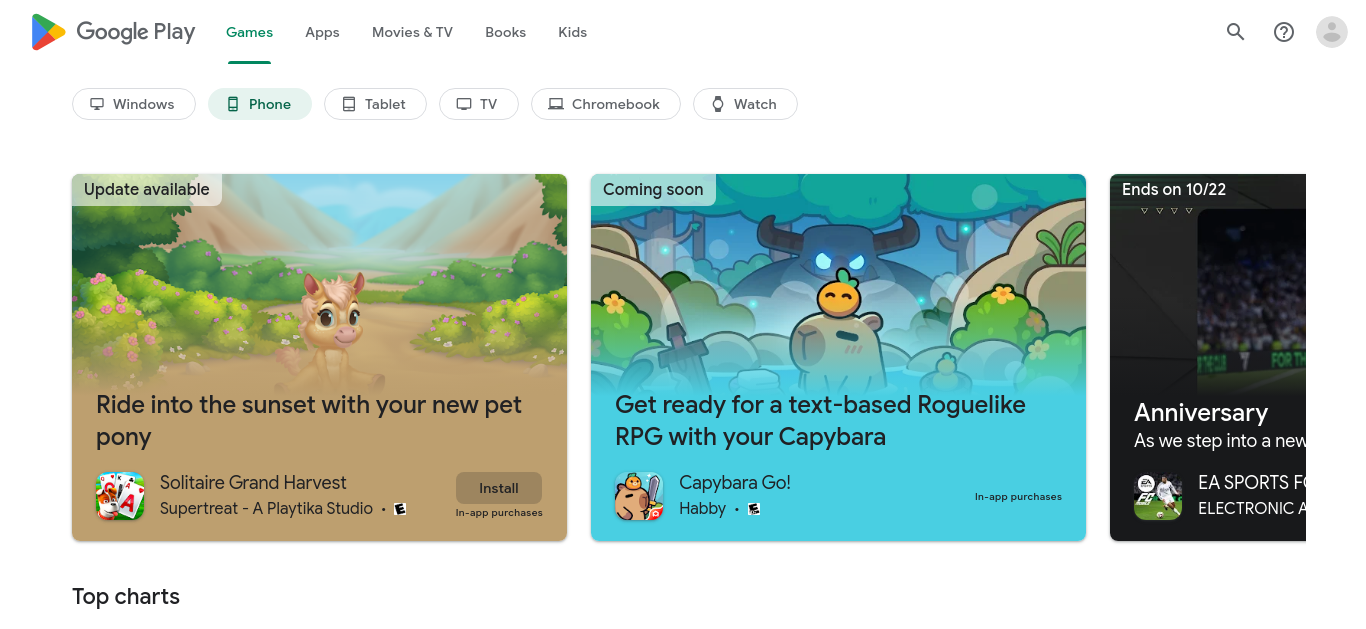Click the rating badge beside Habby
The image size is (1366, 629).
[x=754, y=509]
